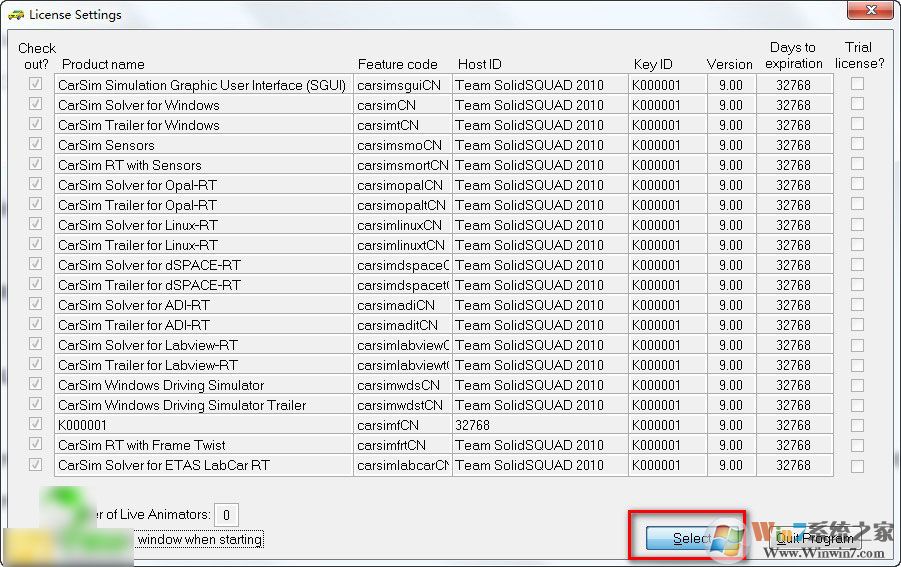
Task: Toggle check out for CarSim Trailer for Windows
Action: click(36, 124)
